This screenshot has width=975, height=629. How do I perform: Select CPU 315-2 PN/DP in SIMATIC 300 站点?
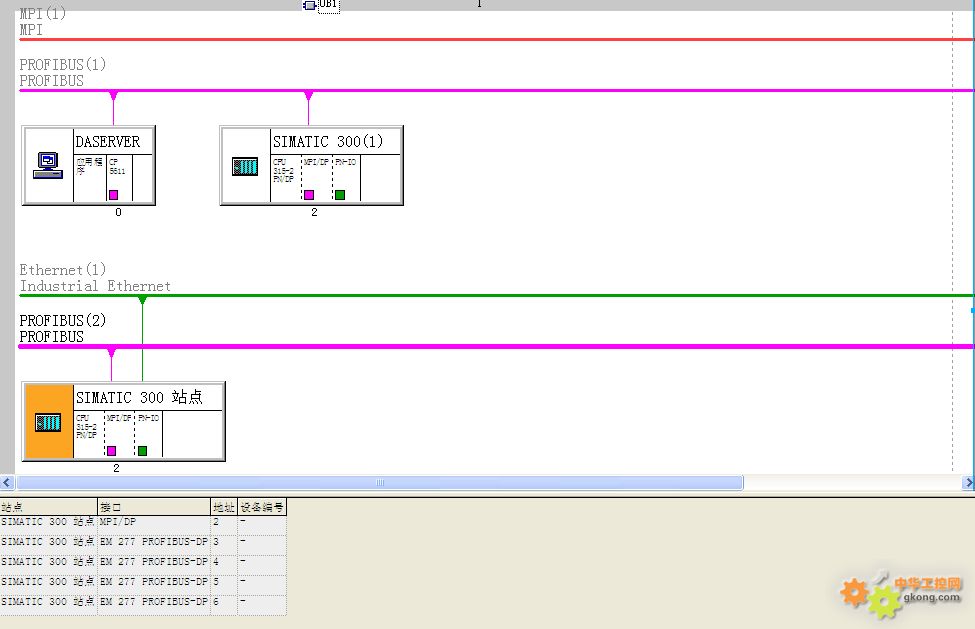86,426
